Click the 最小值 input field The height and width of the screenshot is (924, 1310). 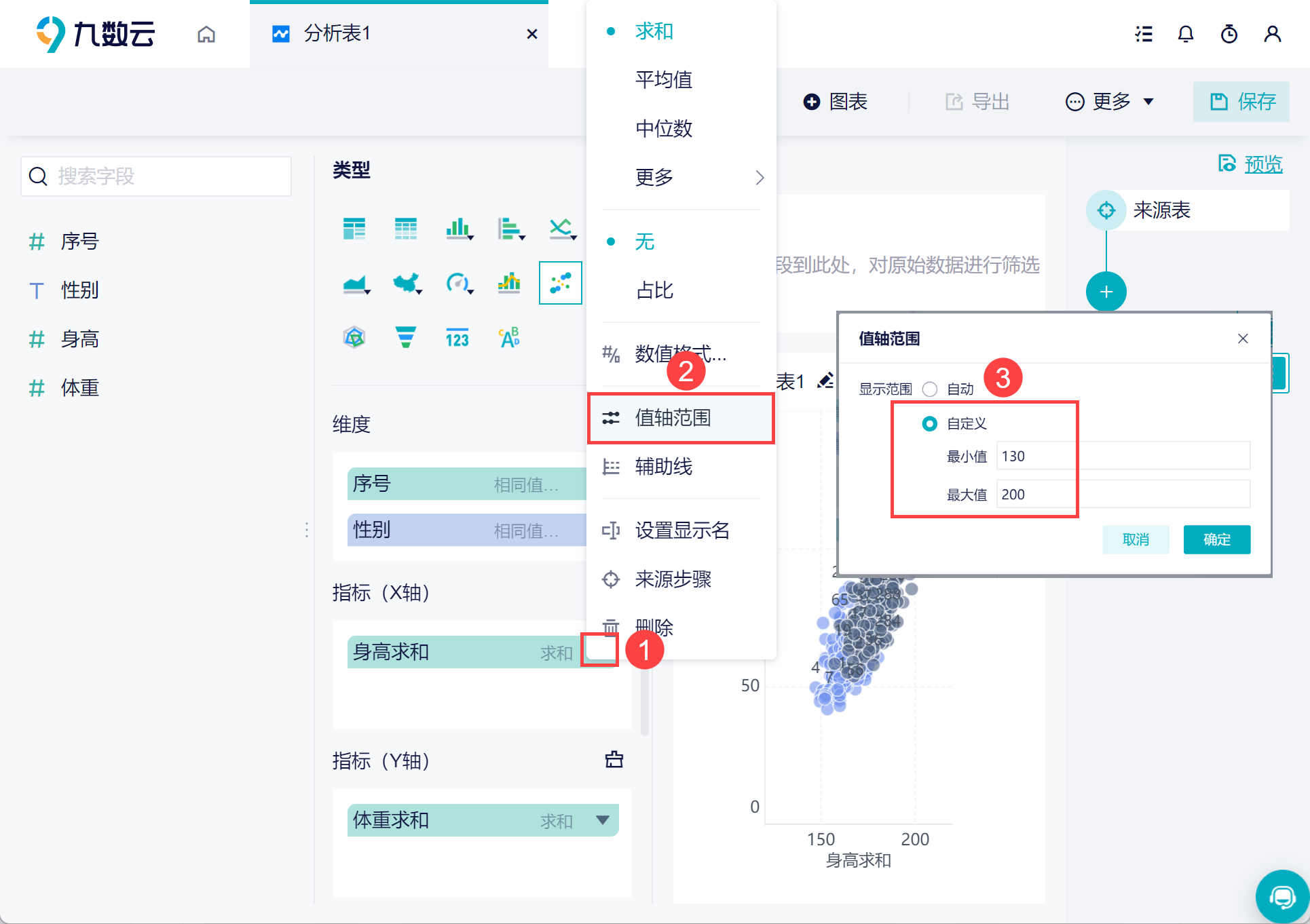(1123, 456)
